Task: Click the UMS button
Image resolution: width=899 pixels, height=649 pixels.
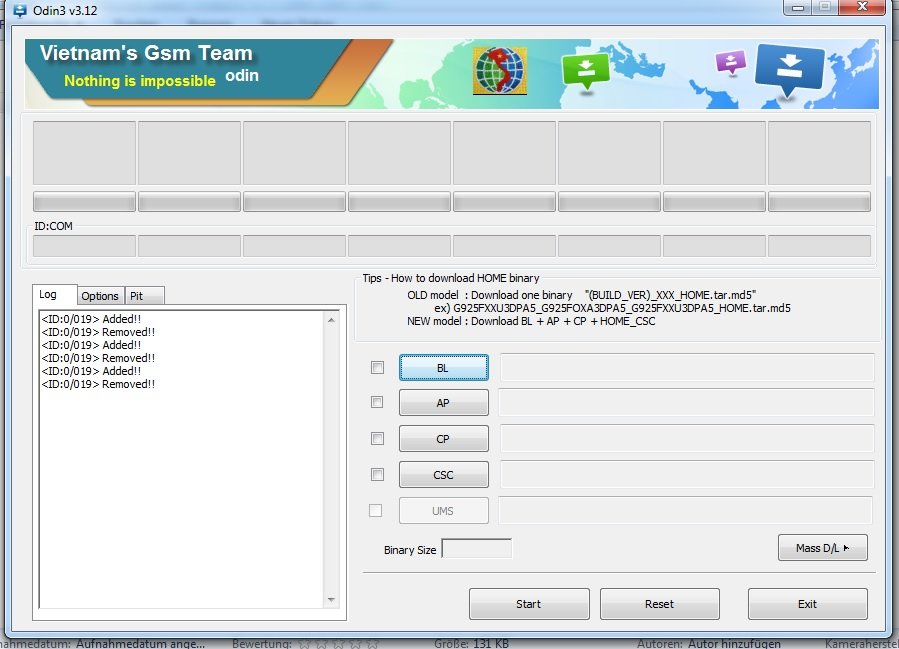Action: (444, 511)
